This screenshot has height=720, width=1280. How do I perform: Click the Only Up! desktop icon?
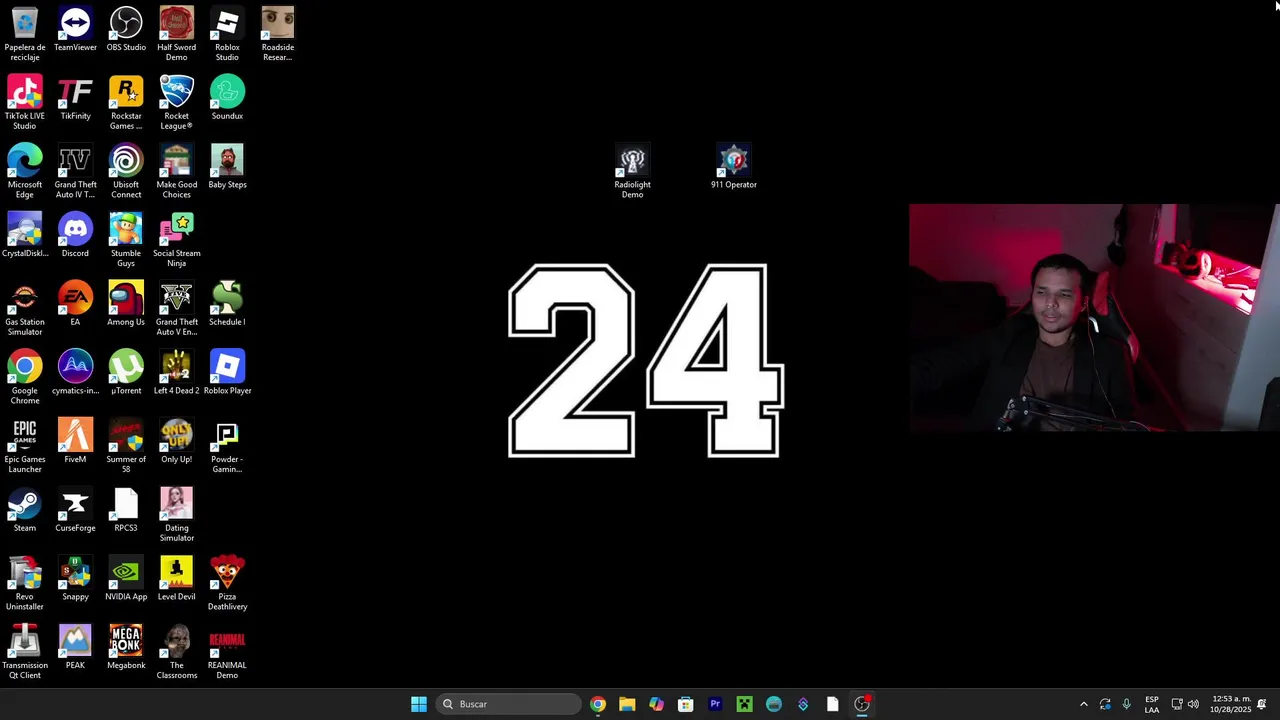point(176,441)
